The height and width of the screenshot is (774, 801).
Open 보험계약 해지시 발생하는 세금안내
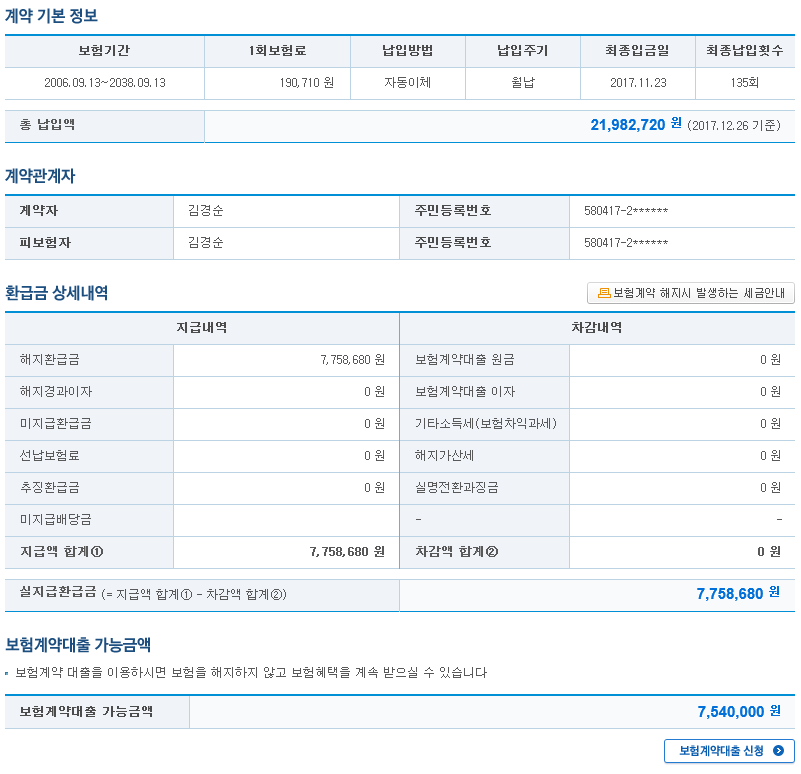(691, 293)
